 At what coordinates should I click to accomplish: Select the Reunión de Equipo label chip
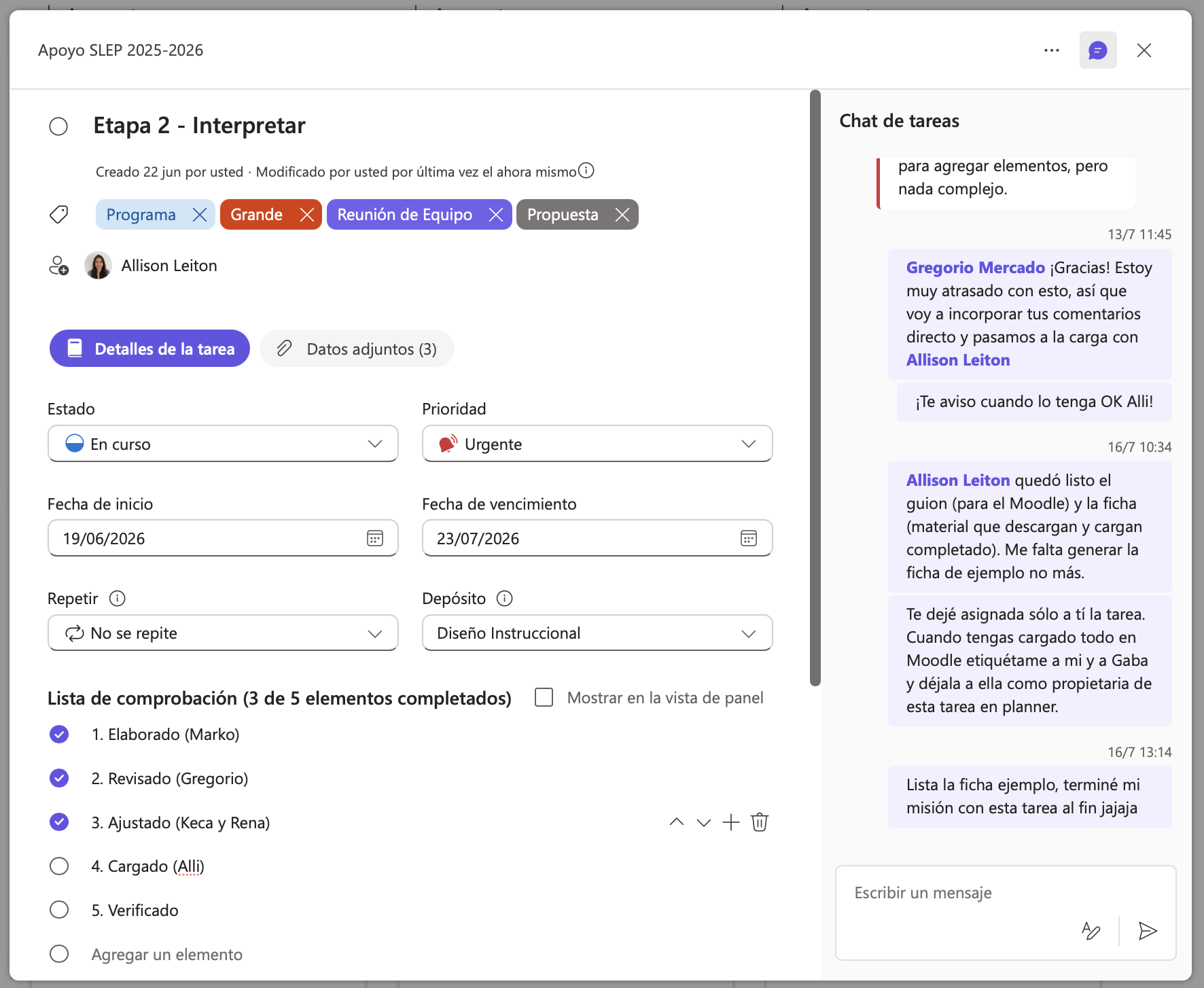tap(405, 215)
